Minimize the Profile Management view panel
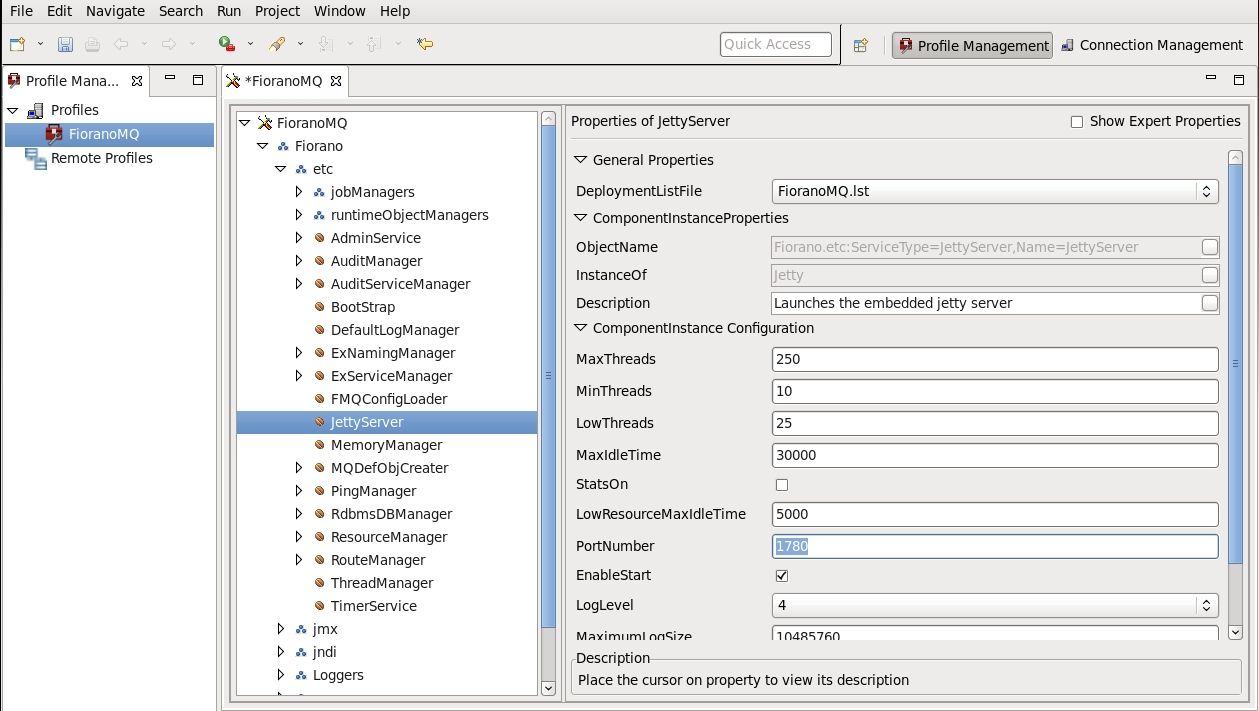This screenshot has width=1259, height=711. 171,79
